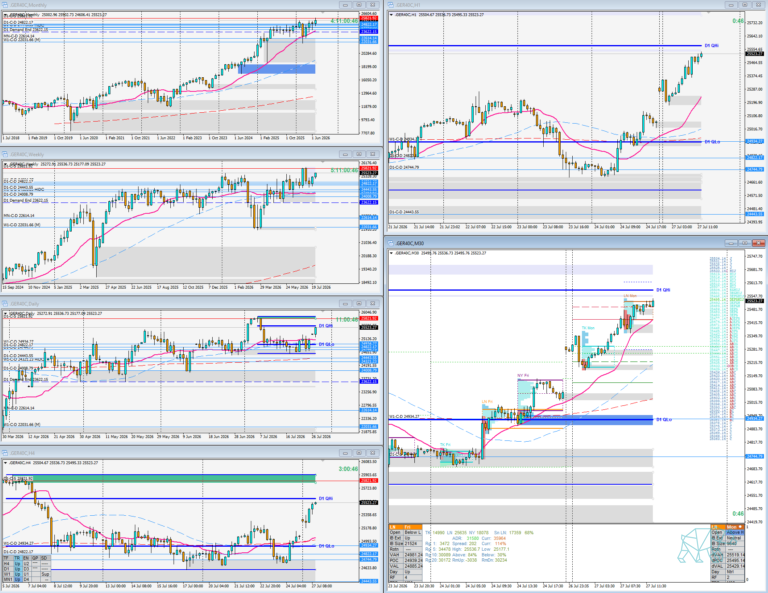Maximize the GER40C H1 chart window
768x593 pixels.
click(744, 5)
